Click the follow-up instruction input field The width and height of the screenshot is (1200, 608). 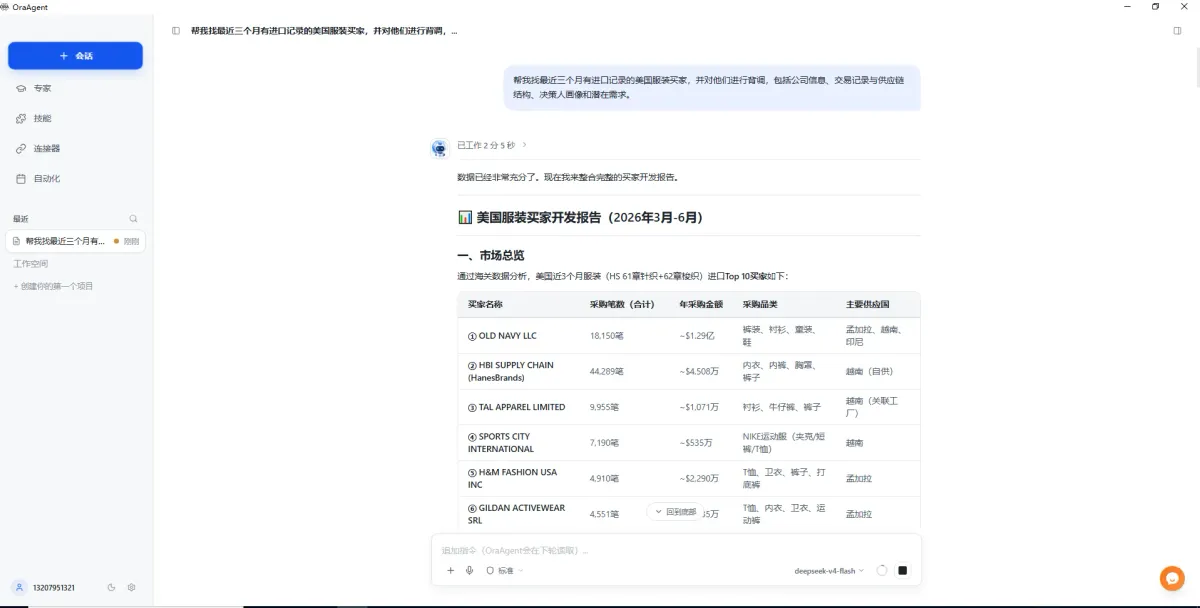676,550
